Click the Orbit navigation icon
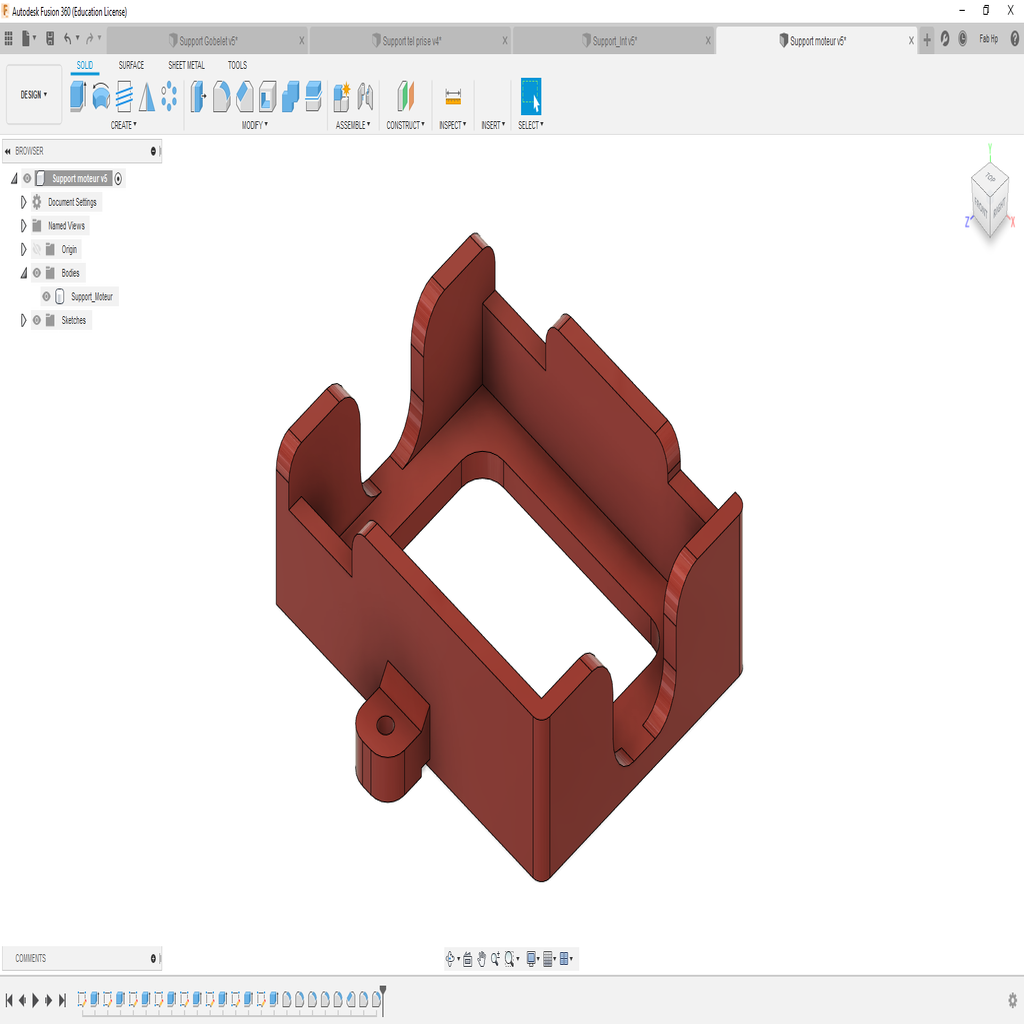Image resolution: width=1024 pixels, height=1024 pixels. point(450,959)
